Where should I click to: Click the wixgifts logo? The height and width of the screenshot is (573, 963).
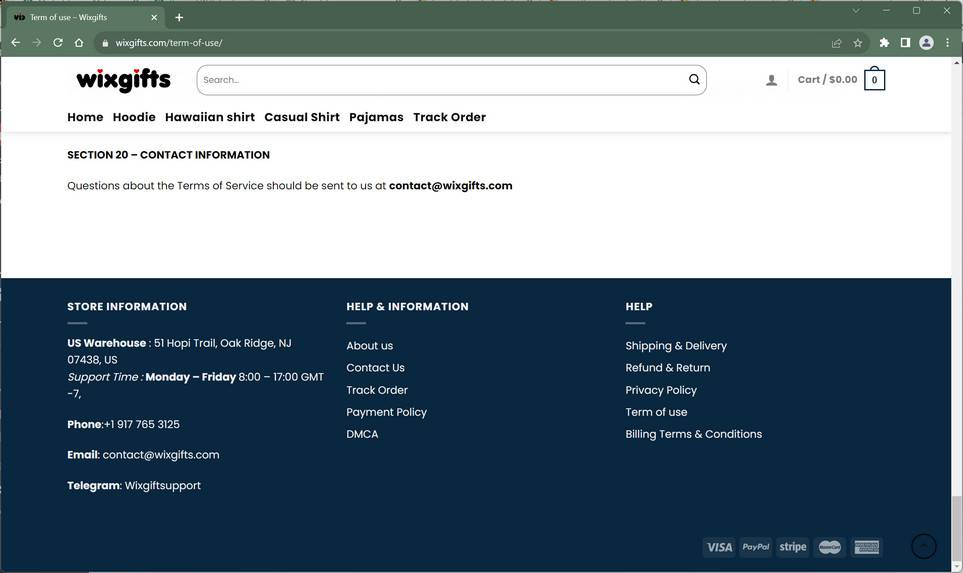click(123, 80)
